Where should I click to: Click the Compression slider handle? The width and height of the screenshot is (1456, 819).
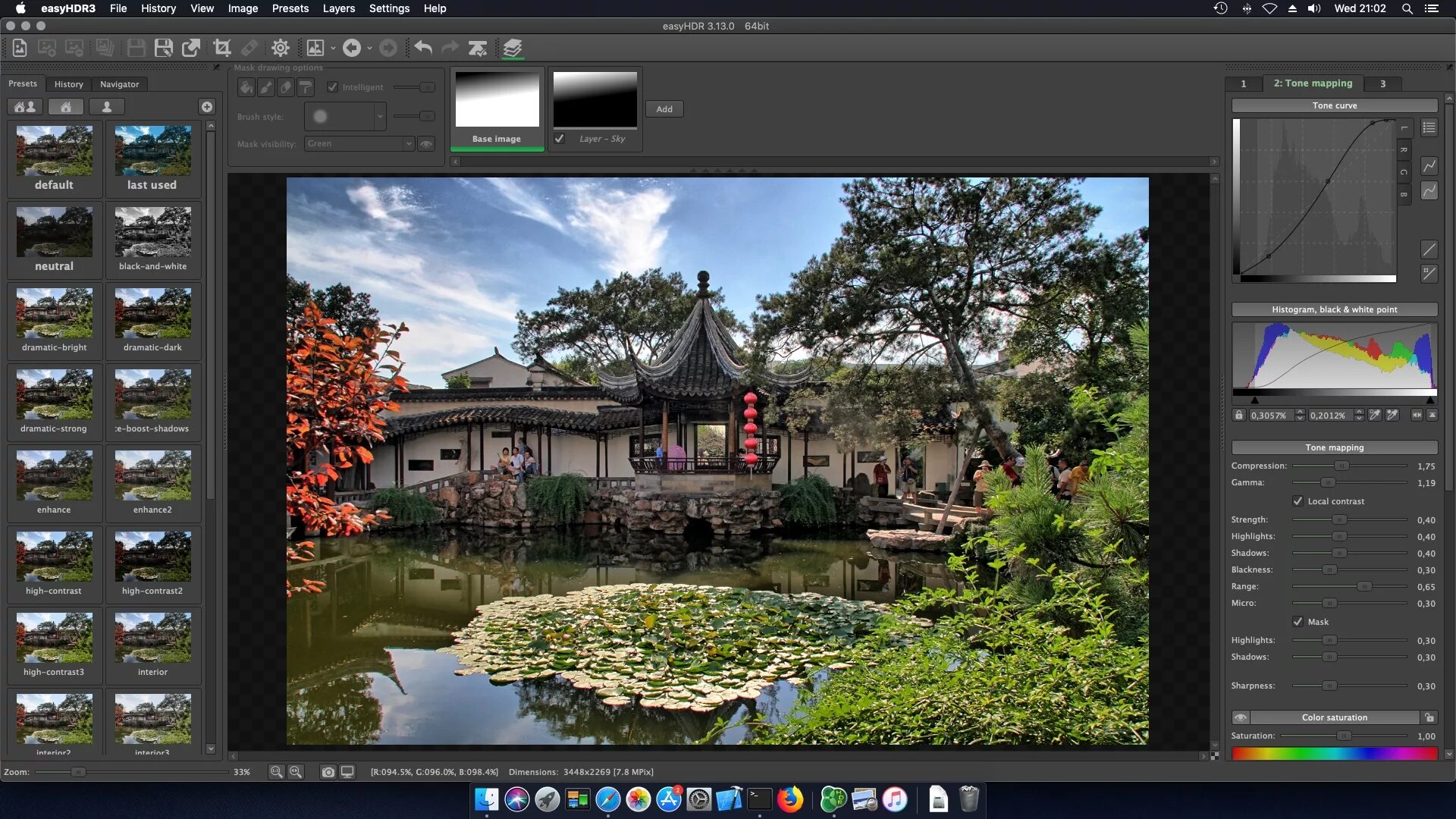point(1341,466)
